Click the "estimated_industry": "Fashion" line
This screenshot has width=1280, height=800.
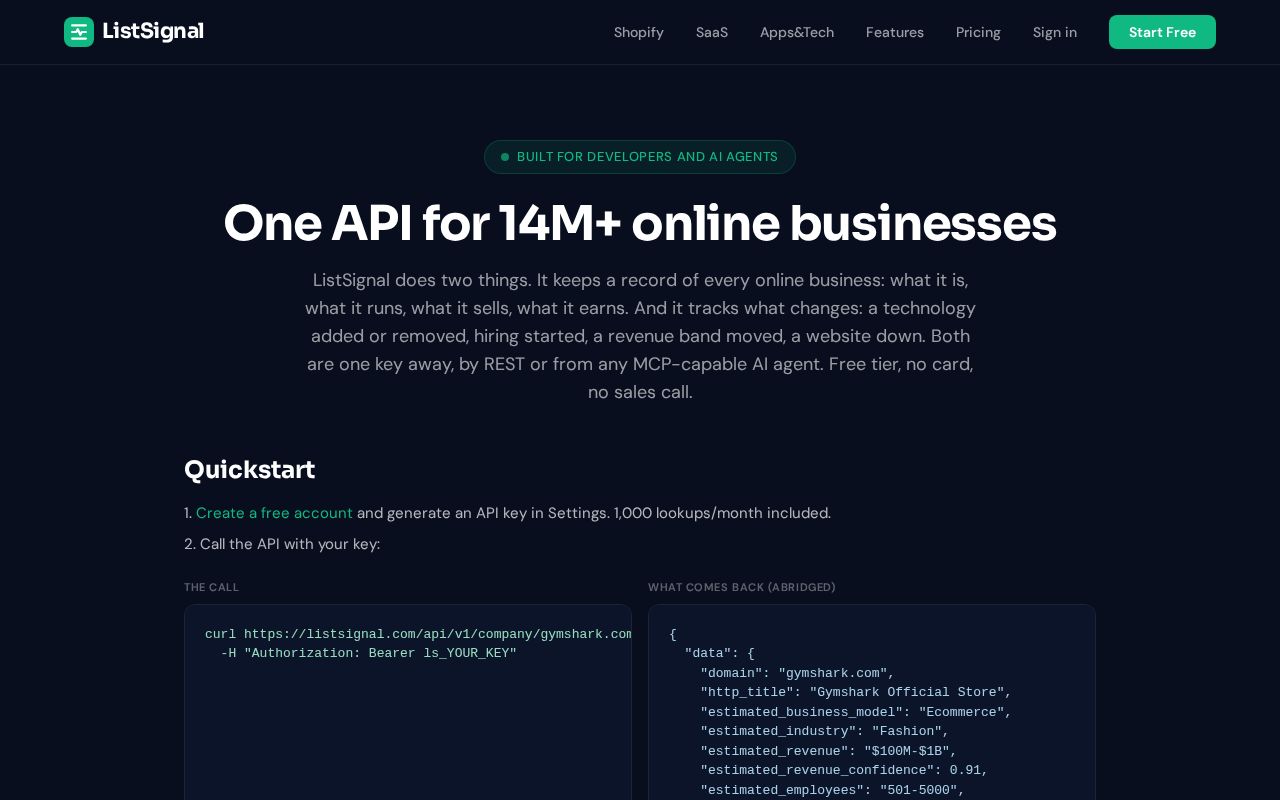pos(825,731)
